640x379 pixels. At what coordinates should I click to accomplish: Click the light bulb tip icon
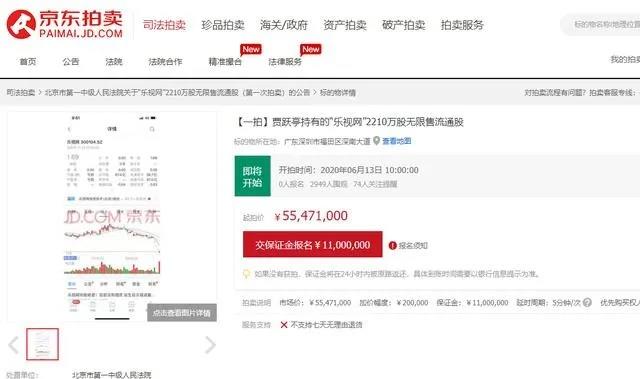[x=246, y=273]
